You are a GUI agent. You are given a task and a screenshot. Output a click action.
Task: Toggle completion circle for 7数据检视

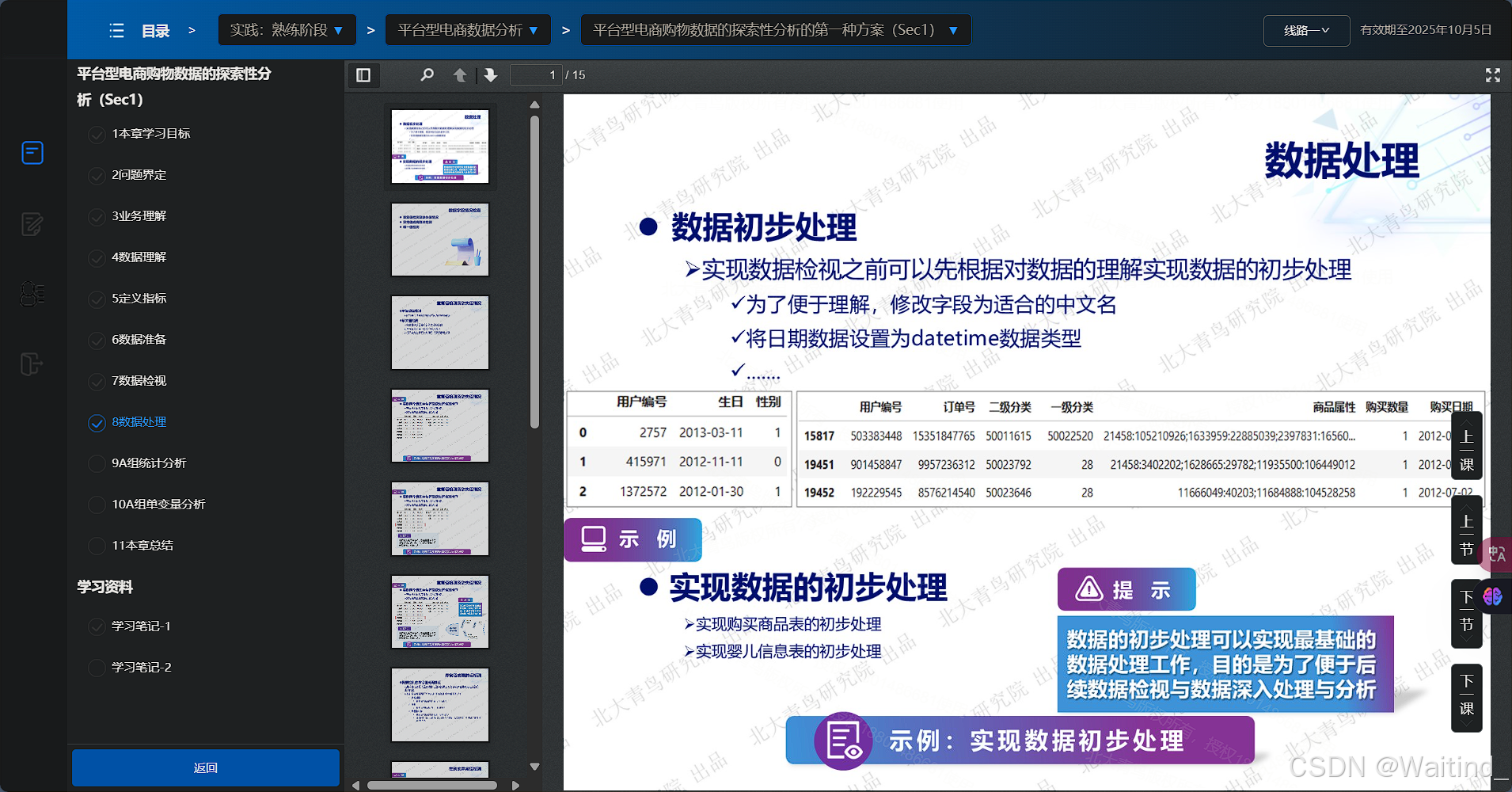click(97, 382)
